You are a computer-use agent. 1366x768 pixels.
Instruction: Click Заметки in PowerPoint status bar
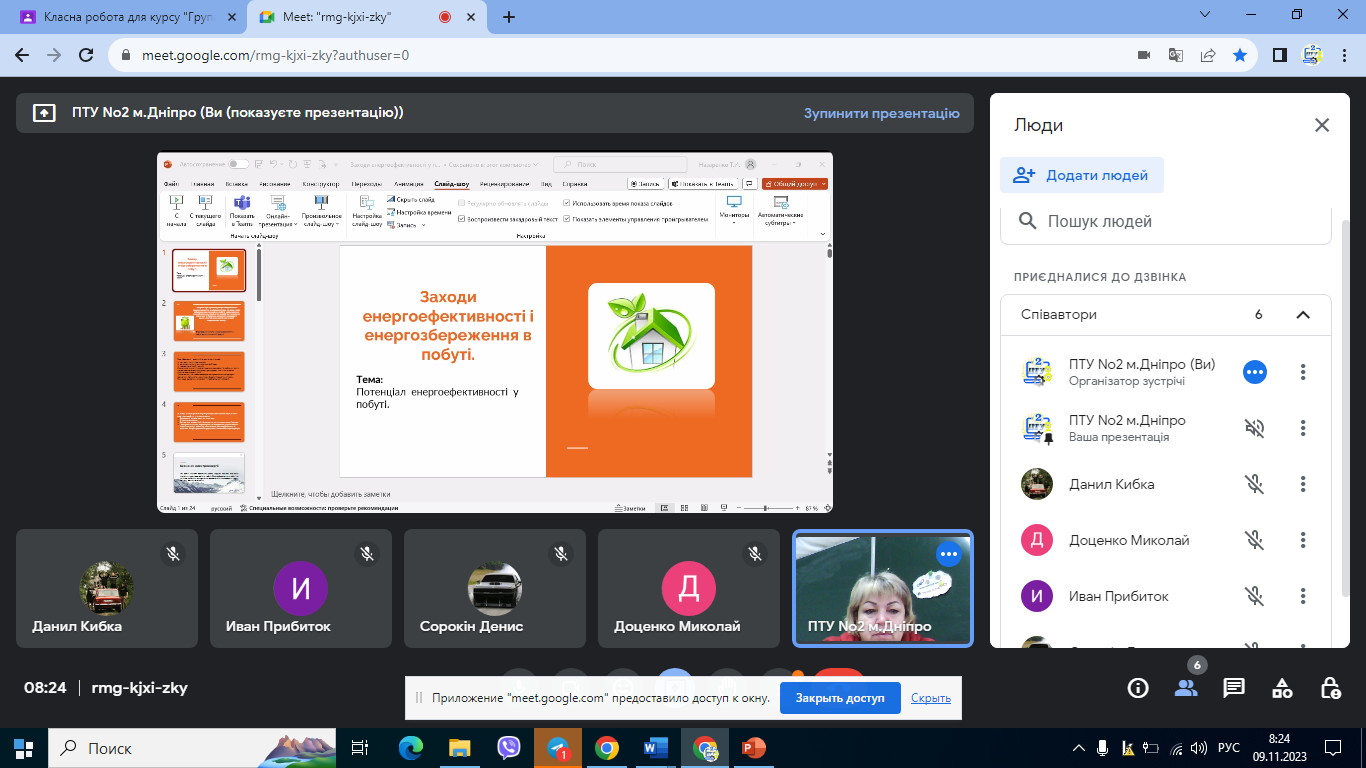pyautogui.click(x=630, y=508)
